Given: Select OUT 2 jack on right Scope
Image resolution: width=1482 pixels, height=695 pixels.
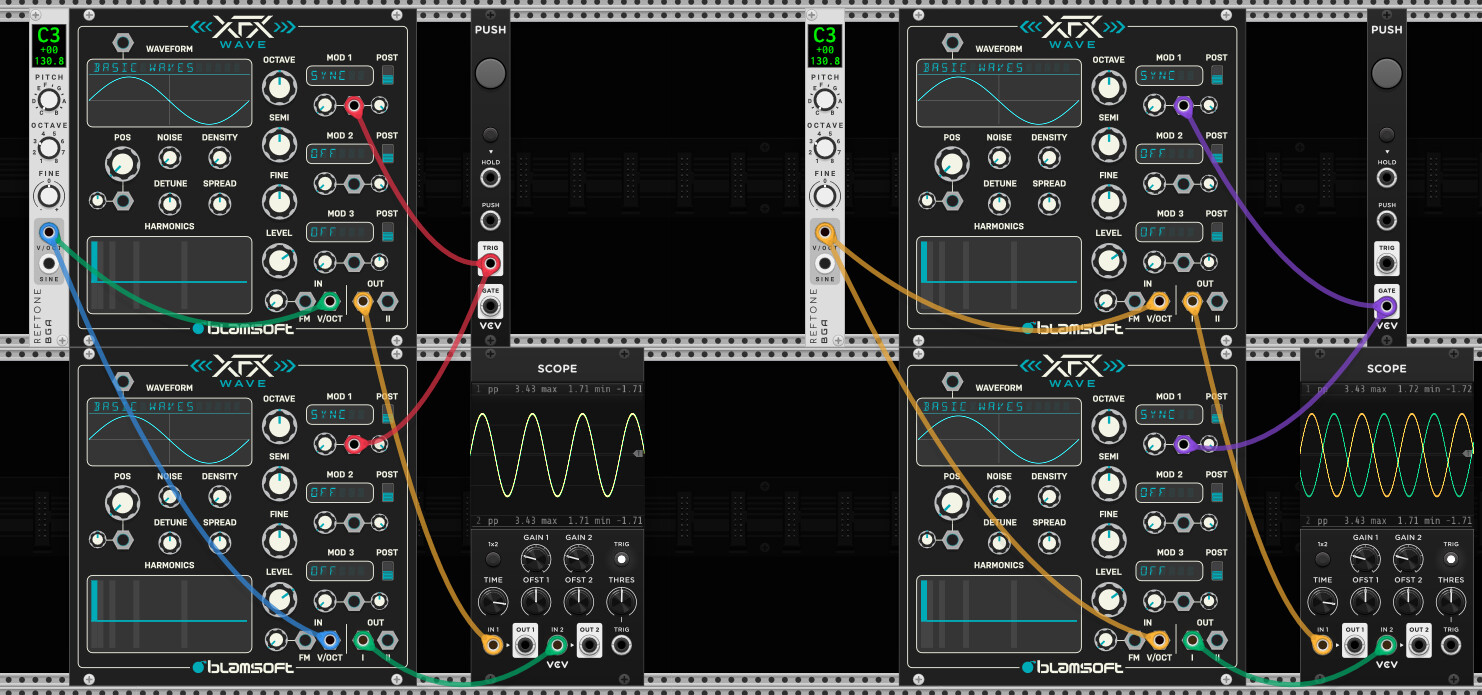Looking at the screenshot, I should coord(1419,645).
